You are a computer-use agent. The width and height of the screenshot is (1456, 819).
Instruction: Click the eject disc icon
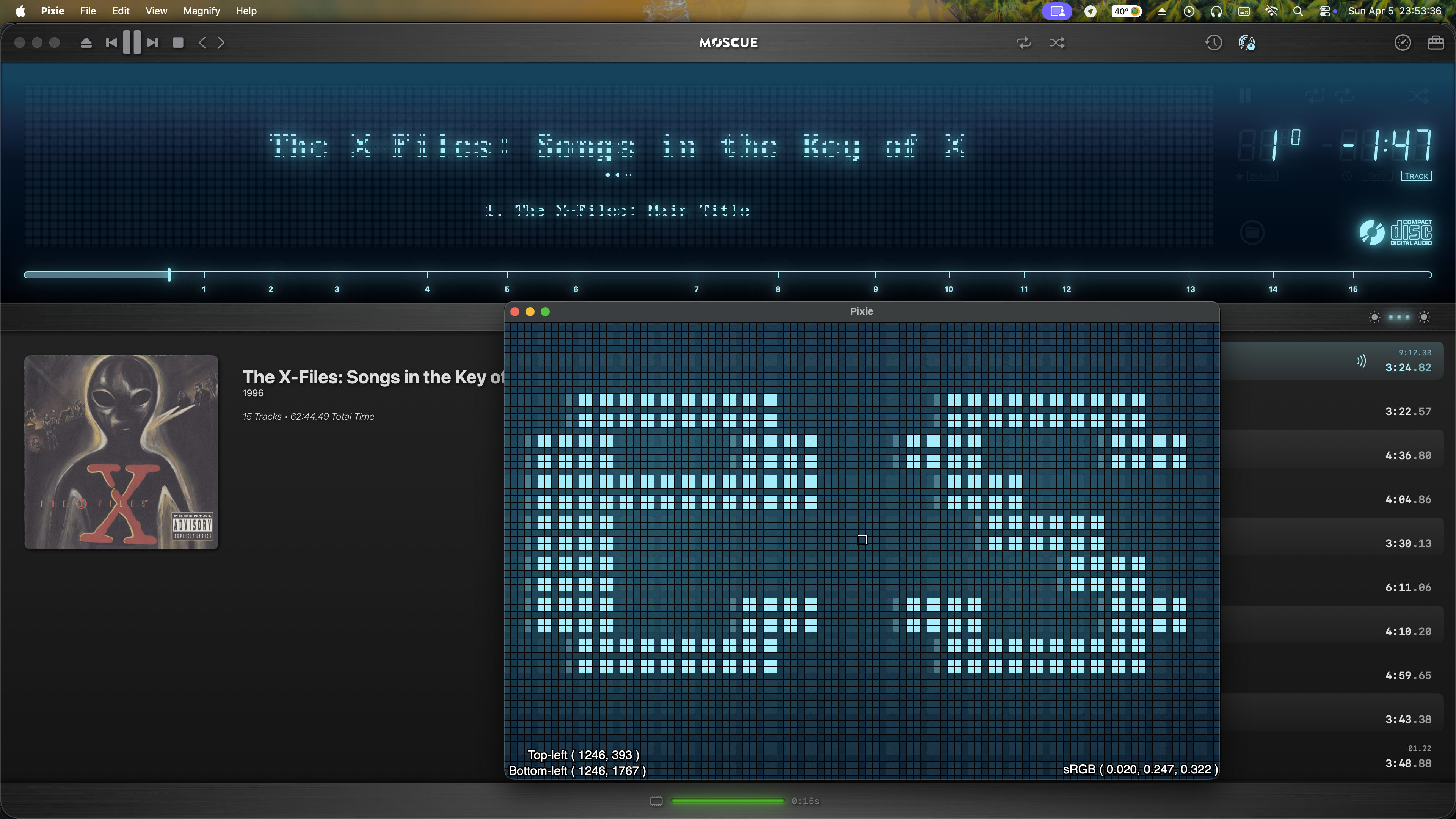pyautogui.click(x=86, y=43)
